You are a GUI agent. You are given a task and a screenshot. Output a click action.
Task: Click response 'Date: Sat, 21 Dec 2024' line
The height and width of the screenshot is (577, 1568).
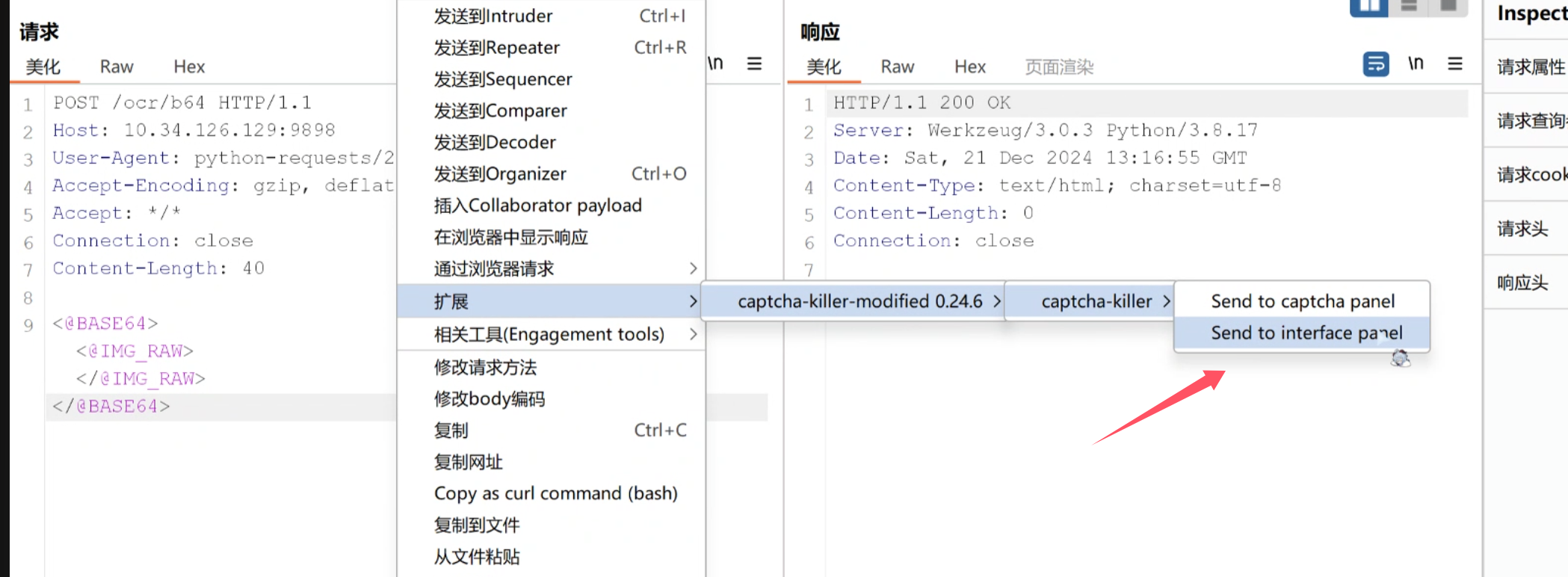pyautogui.click(x=1040, y=158)
